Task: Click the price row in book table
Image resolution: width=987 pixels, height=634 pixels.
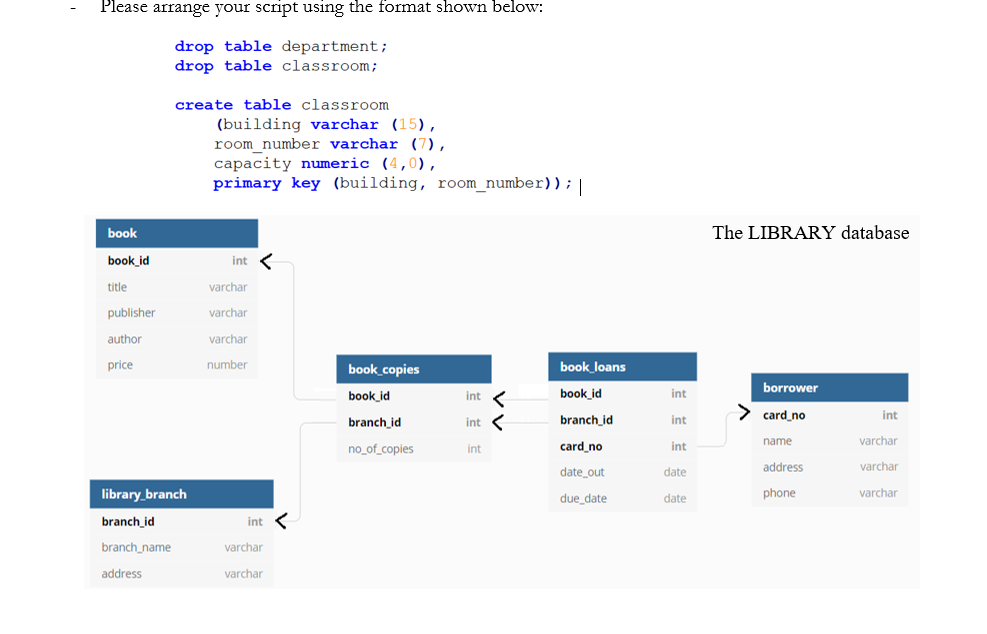Action: [120, 364]
